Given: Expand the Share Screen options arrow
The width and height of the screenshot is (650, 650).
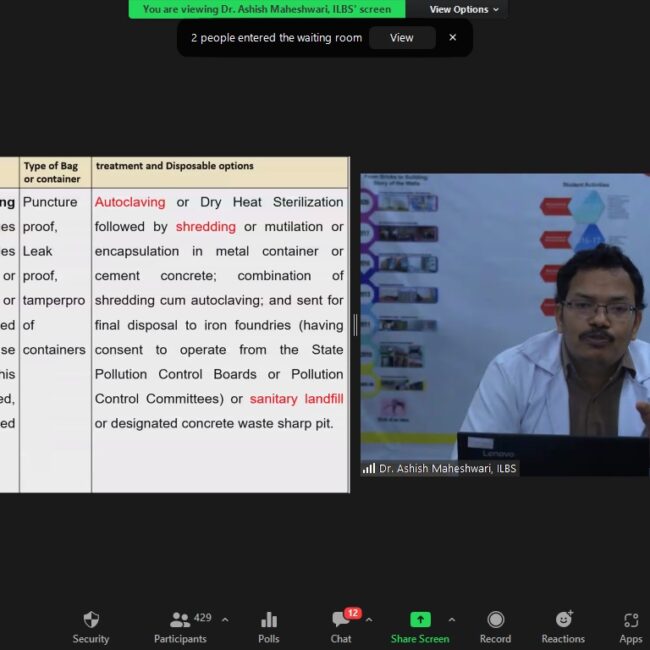Looking at the screenshot, I should 452,619.
